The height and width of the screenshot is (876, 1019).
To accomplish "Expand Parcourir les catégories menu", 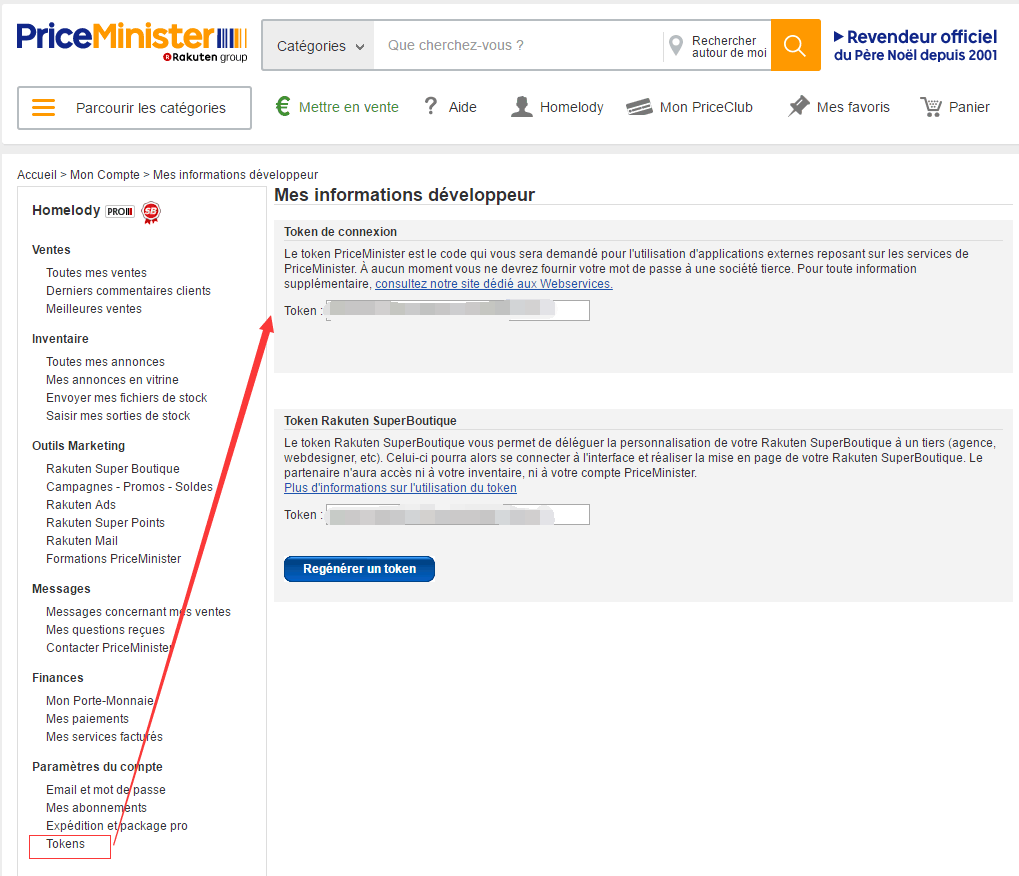I will point(135,108).
